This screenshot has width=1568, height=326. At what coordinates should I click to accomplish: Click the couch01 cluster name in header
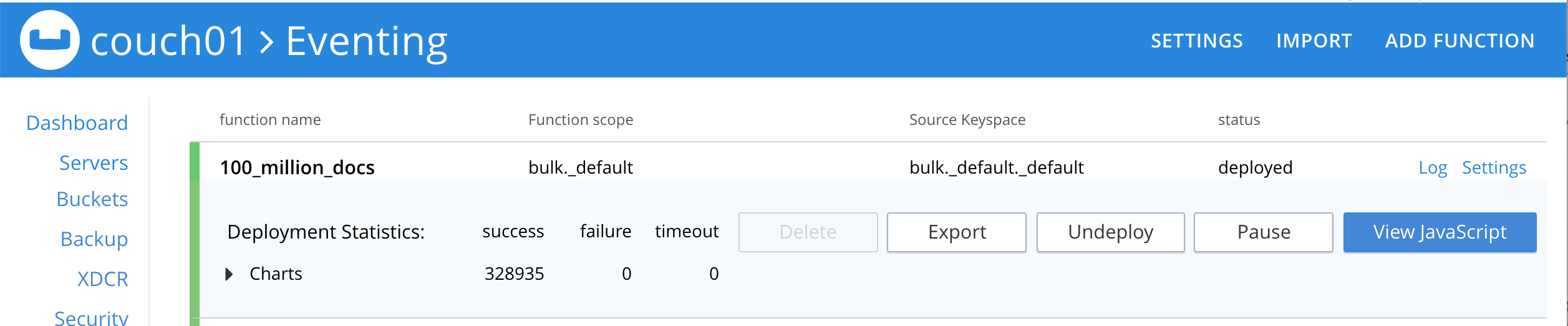click(x=168, y=41)
